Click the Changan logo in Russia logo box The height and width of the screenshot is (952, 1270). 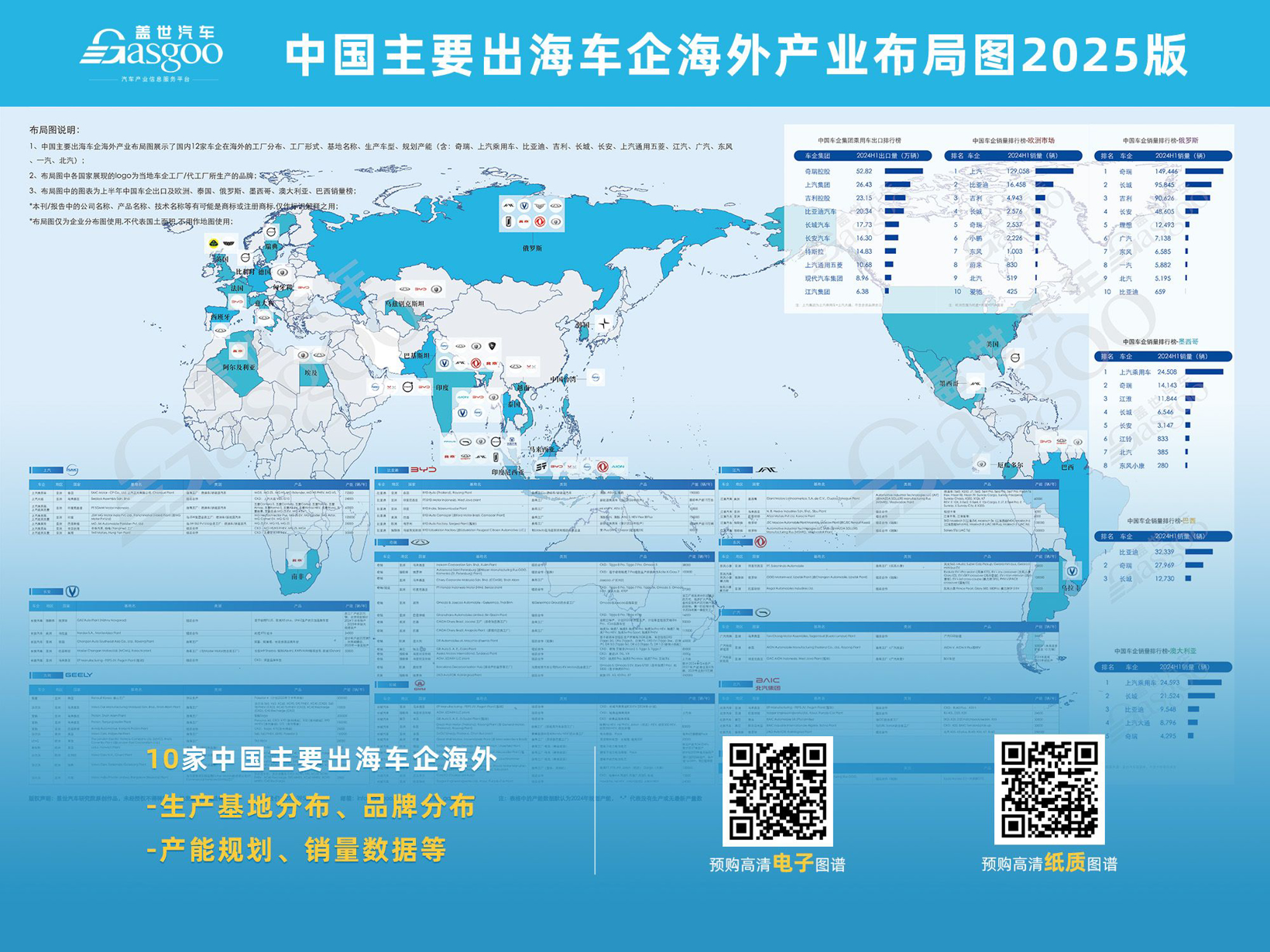[x=523, y=206]
